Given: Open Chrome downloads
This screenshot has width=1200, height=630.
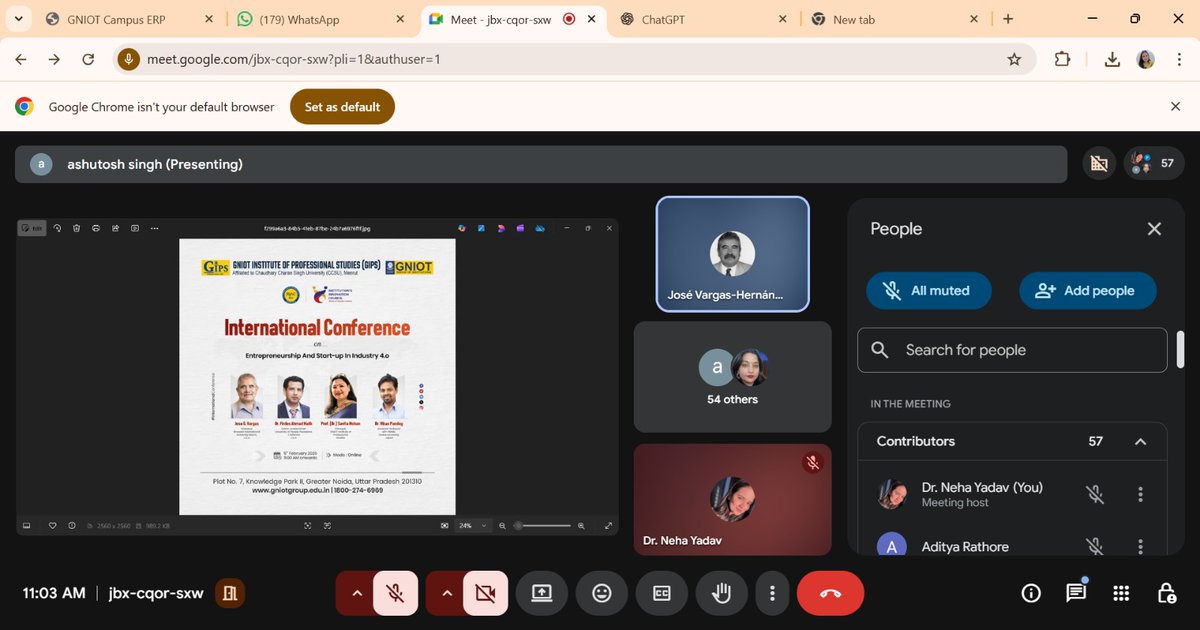Looking at the screenshot, I should (x=1112, y=59).
